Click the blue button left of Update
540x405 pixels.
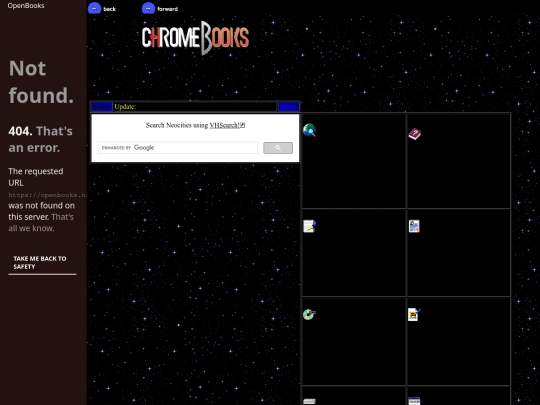point(102,107)
